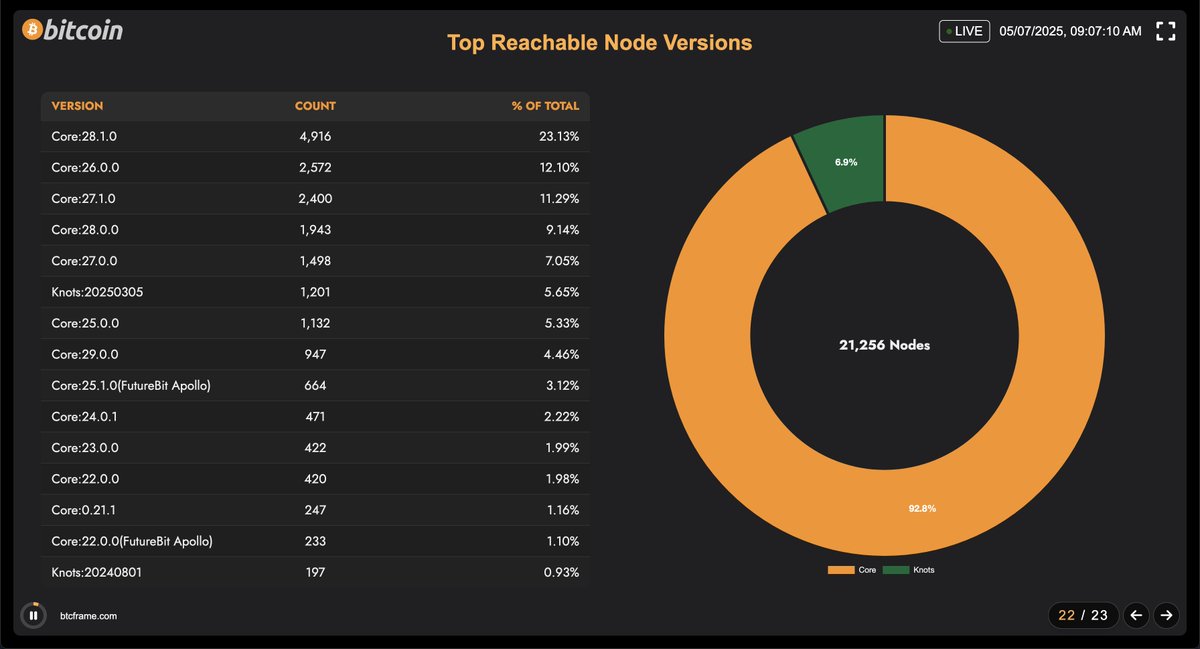The width and height of the screenshot is (1200, 649).
Task: Select the Core:25.0.0 row label
Action: point(84,324)
